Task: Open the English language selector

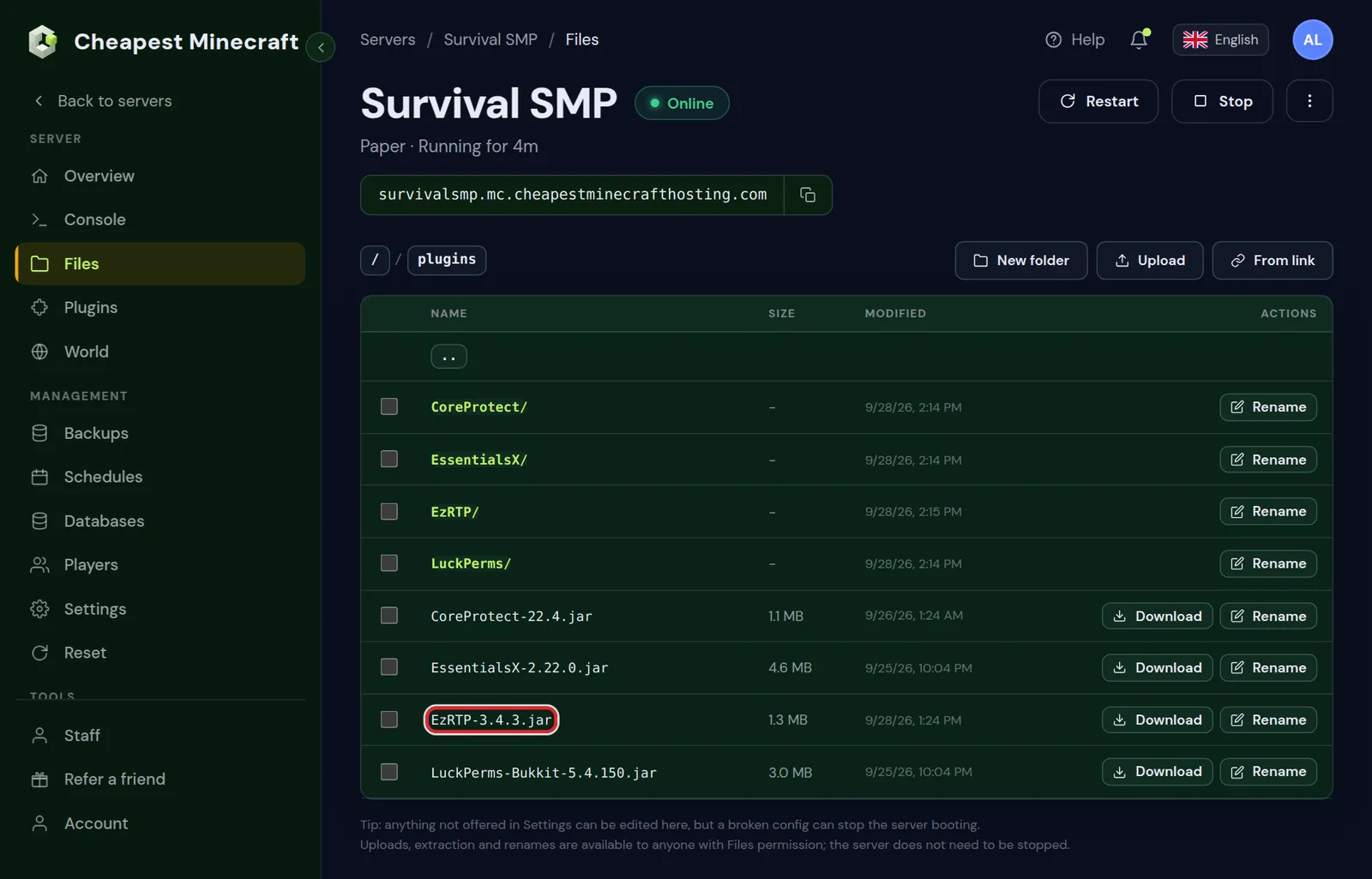Action: pyautogui.click(x=1220, y=39)
